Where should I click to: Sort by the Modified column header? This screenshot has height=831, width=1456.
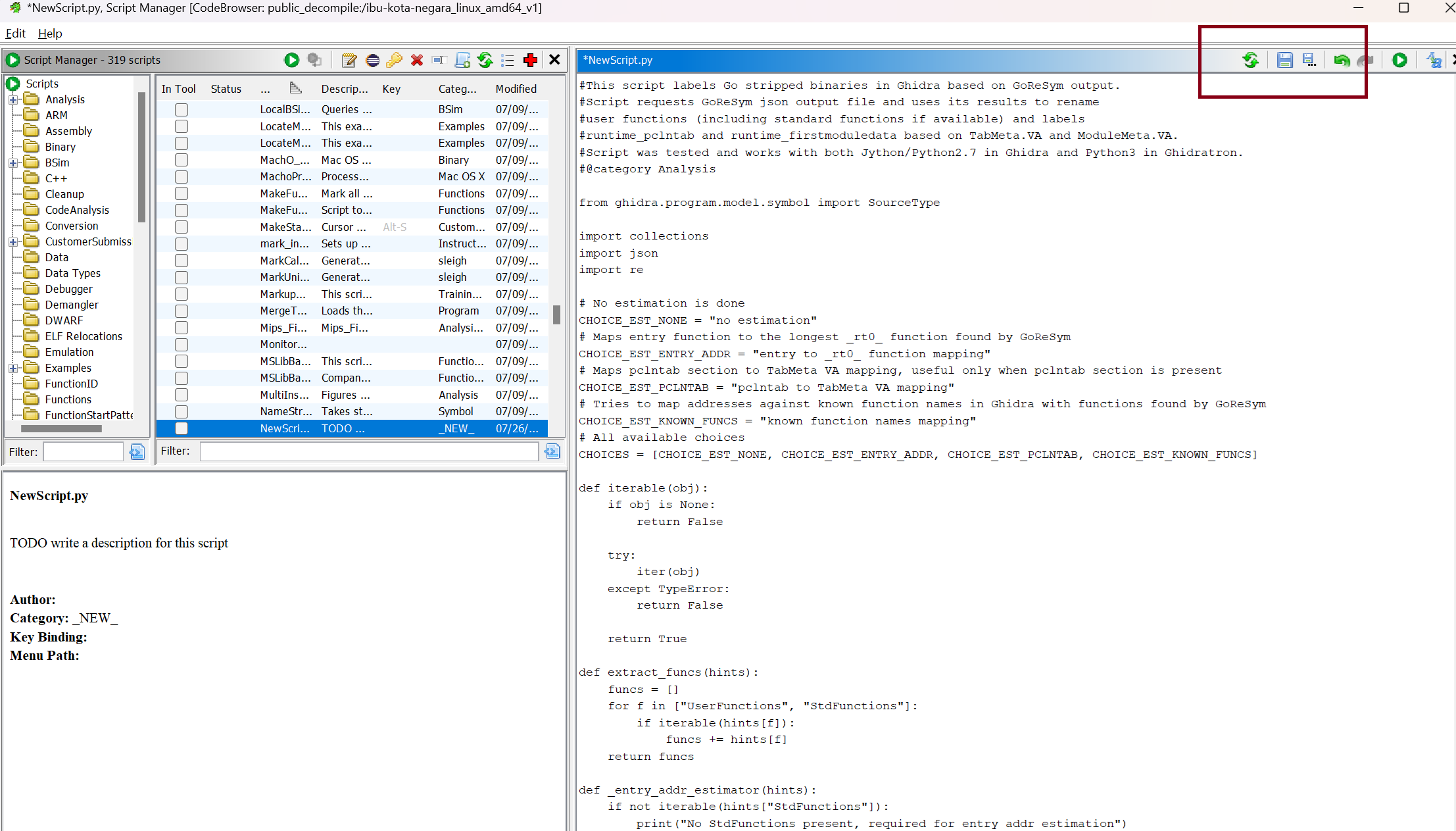tap(516, 89)
